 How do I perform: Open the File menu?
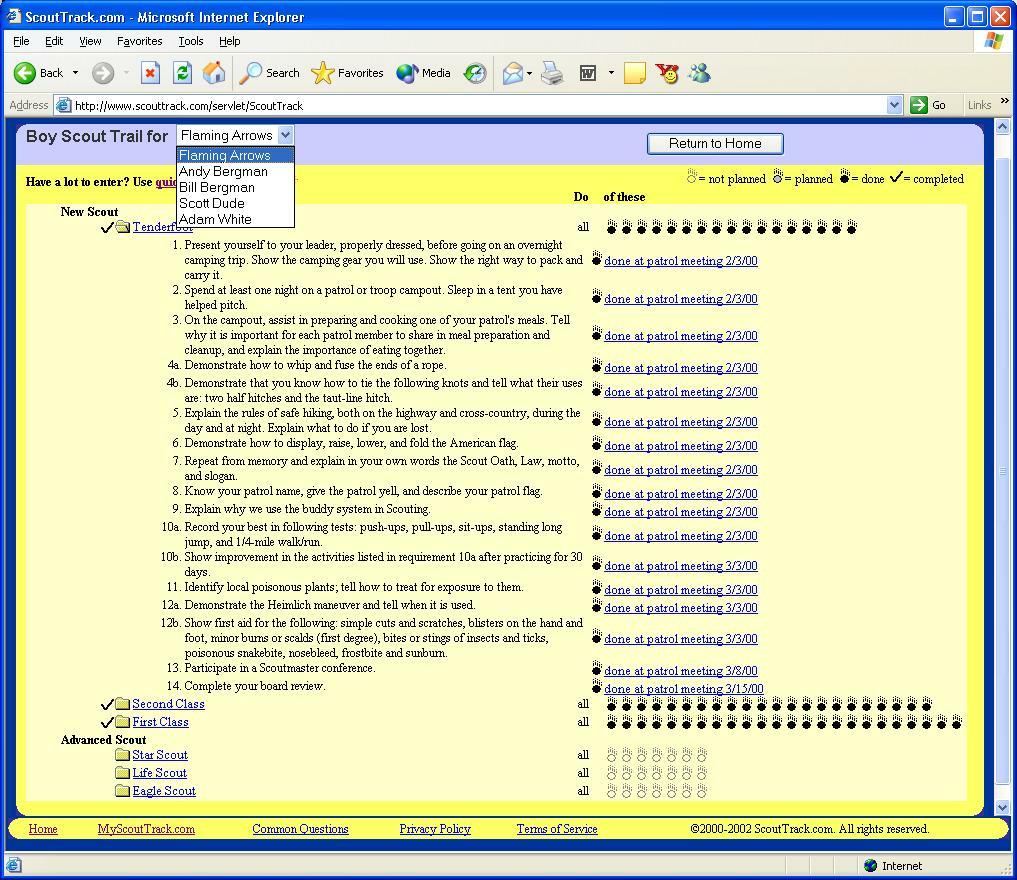(x=21, y=41)
